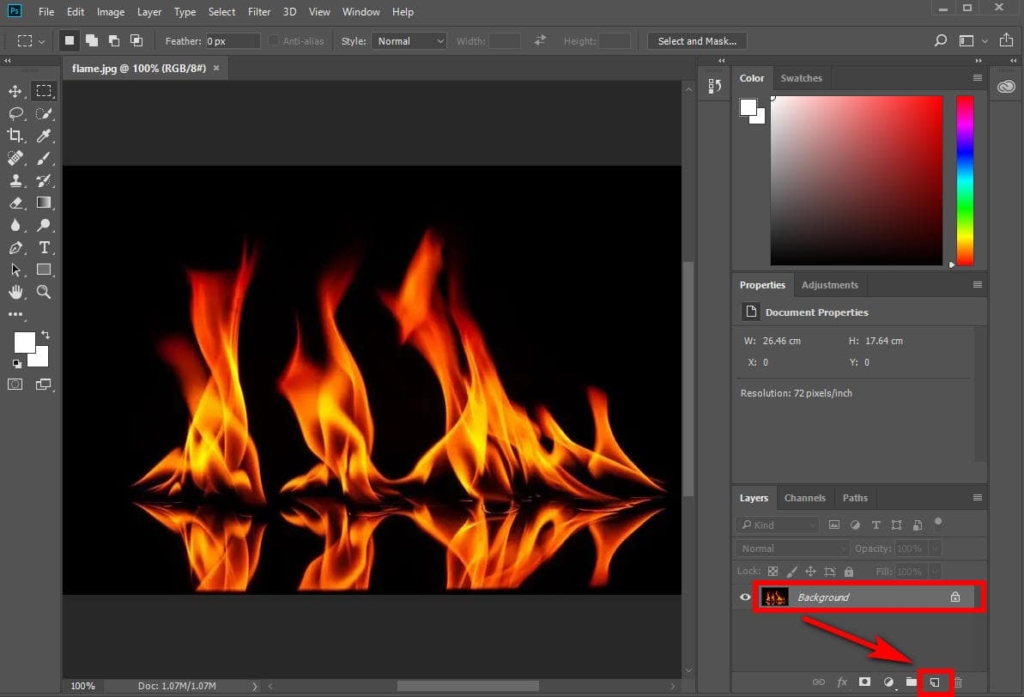Select the Zoom tool
The width and height of the screenshot is (1024, 697).
(x=44, y=292)
